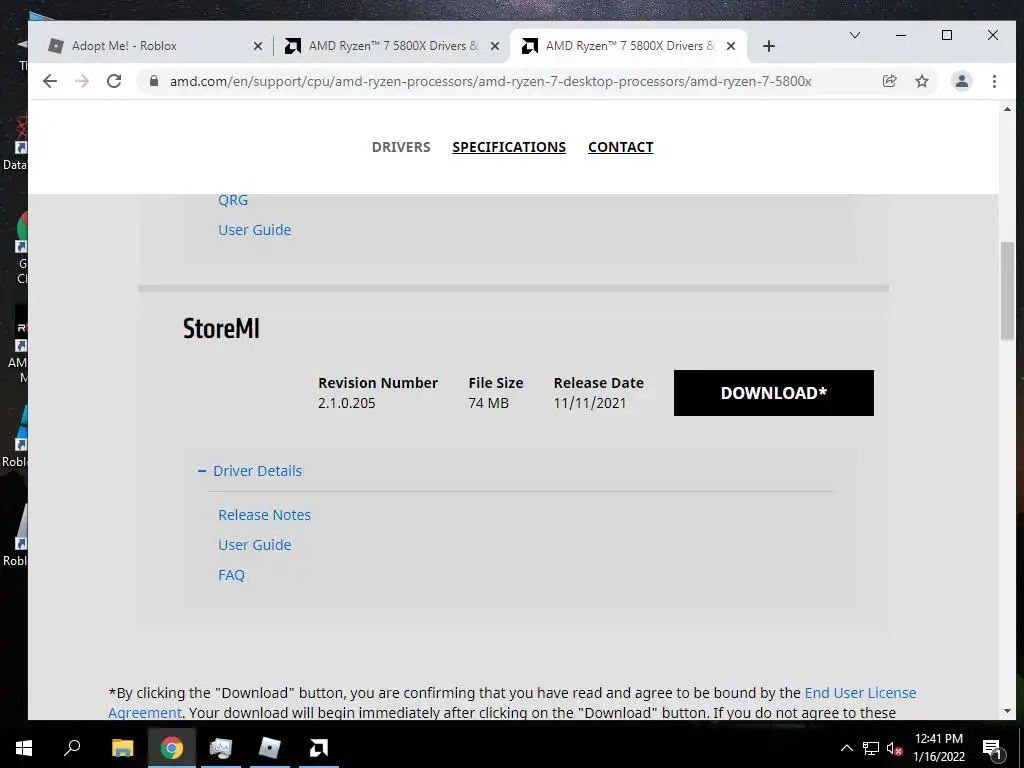Click scrollbar up arrow
Viewport: 1024px width, 768px height.
(1007, 109)
